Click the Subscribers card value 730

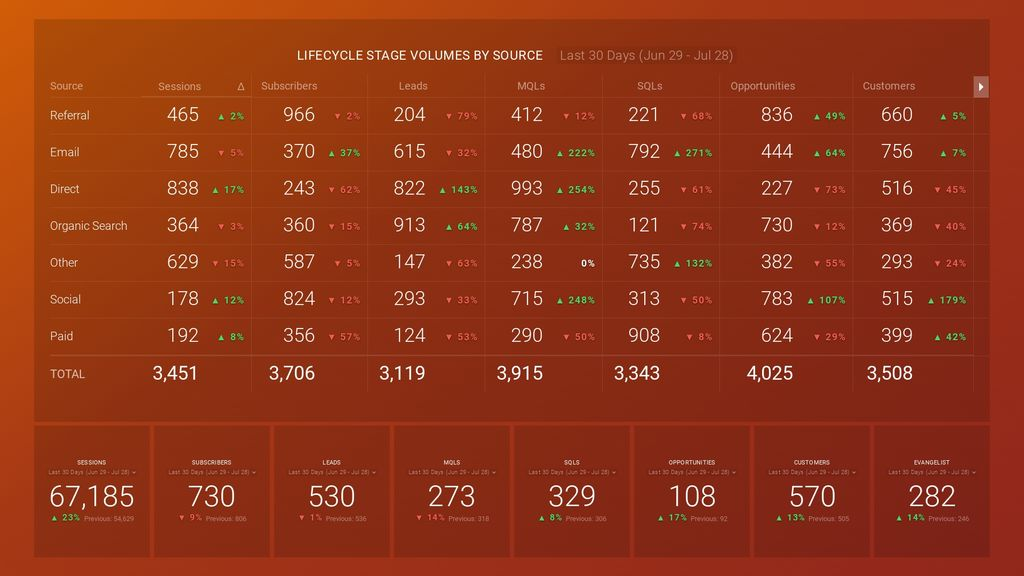click(x=212, y=496)
